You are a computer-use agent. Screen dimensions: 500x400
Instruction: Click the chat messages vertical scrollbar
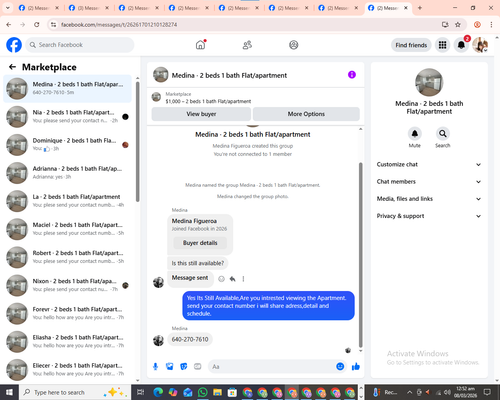(x=360, y=255)
